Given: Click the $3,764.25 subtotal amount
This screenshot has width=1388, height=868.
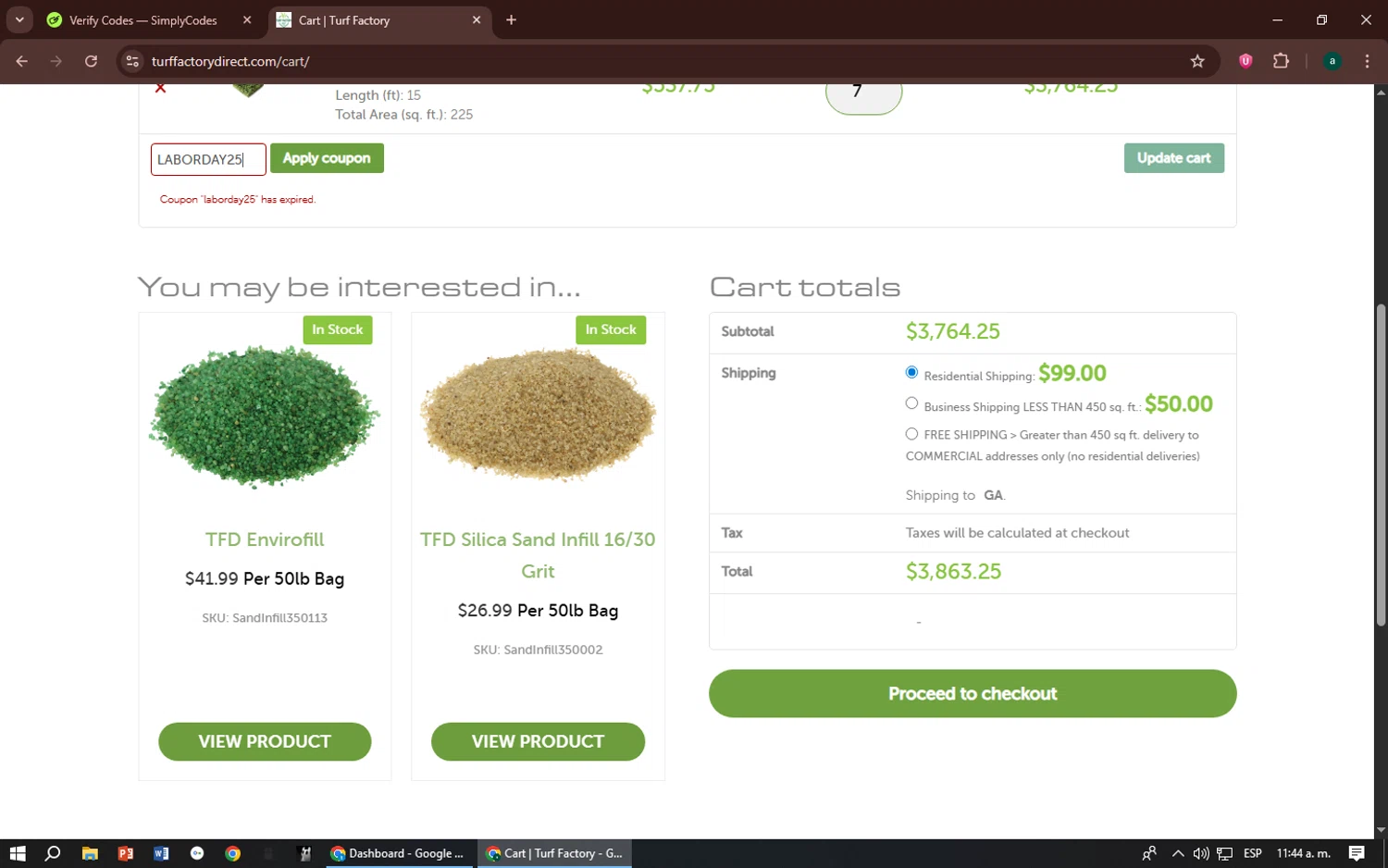Looking at the screenshot, I should pos(952,331).
